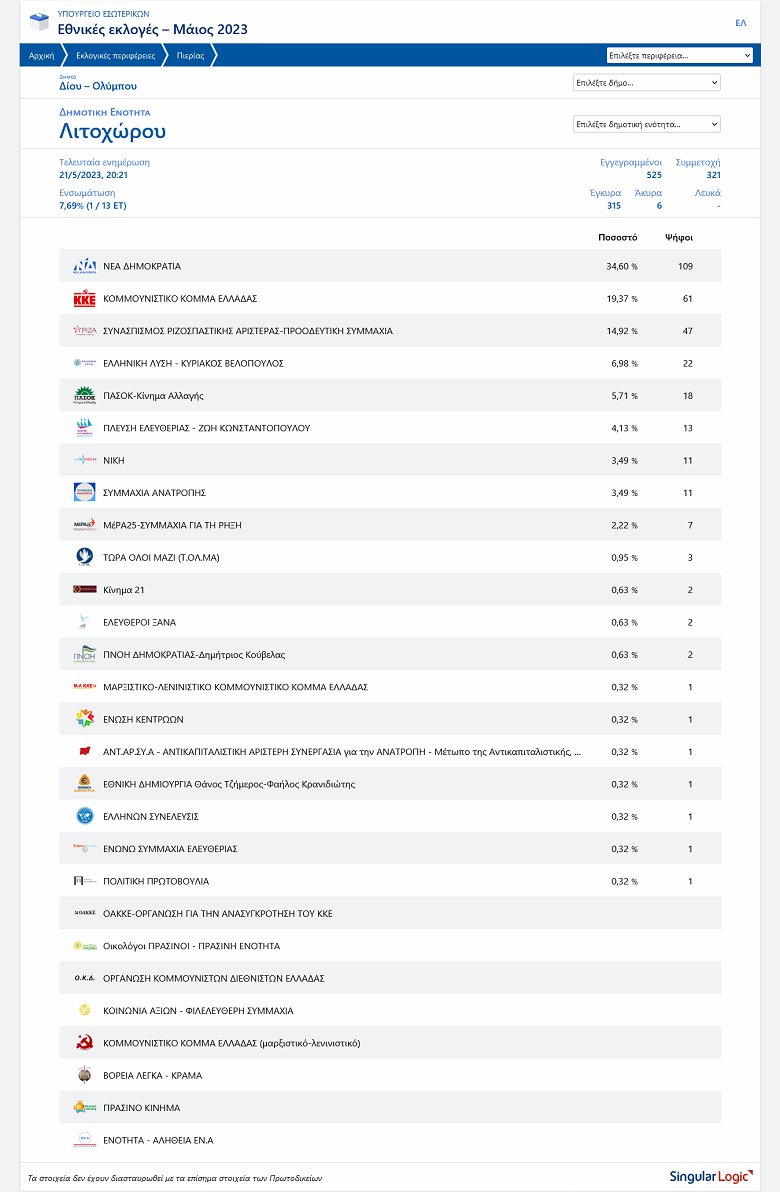Expand the 'Επιλέξτε δημοτική ενότητα' dropdown

pyautogui.click(x=646, y=124)
